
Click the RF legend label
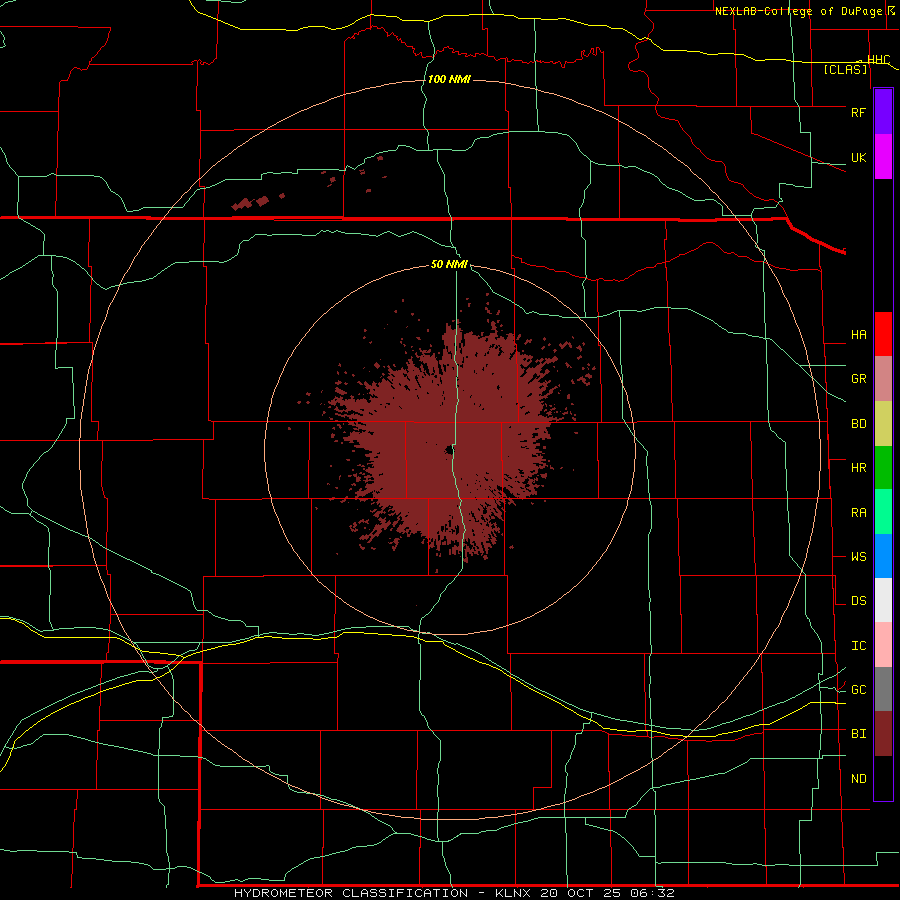858,112
